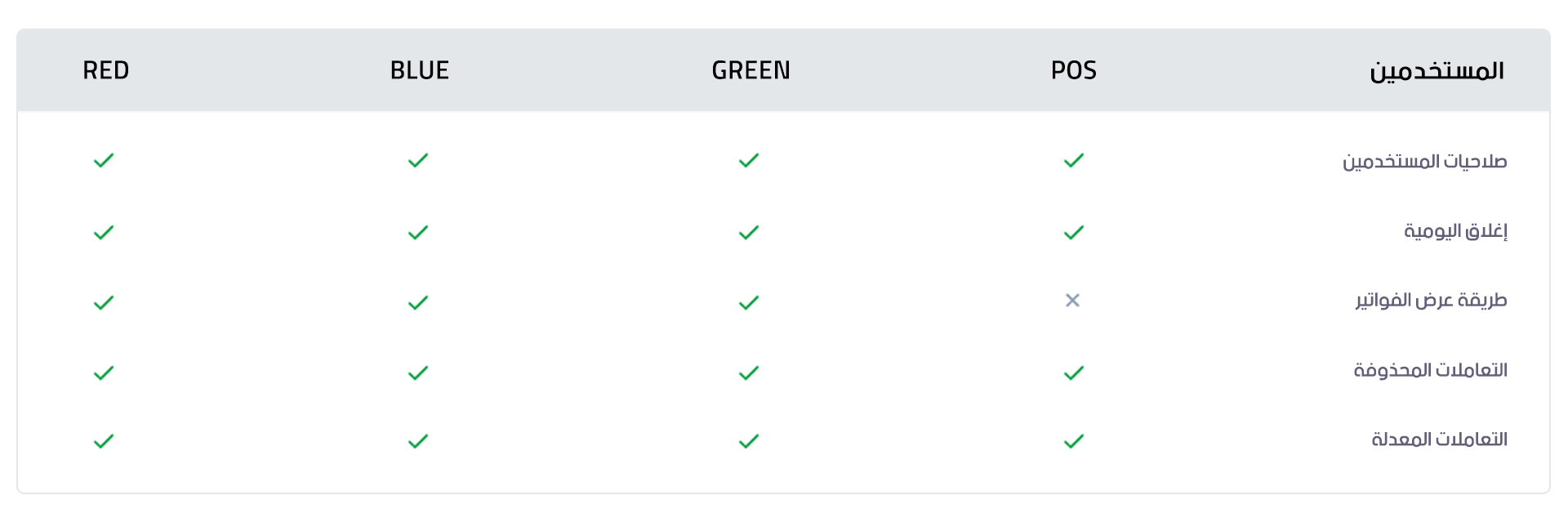Screen dimensions: 1568x513
Task: Click BLUE checkmark for إغلاق اليومية
Action: point(417,233)
